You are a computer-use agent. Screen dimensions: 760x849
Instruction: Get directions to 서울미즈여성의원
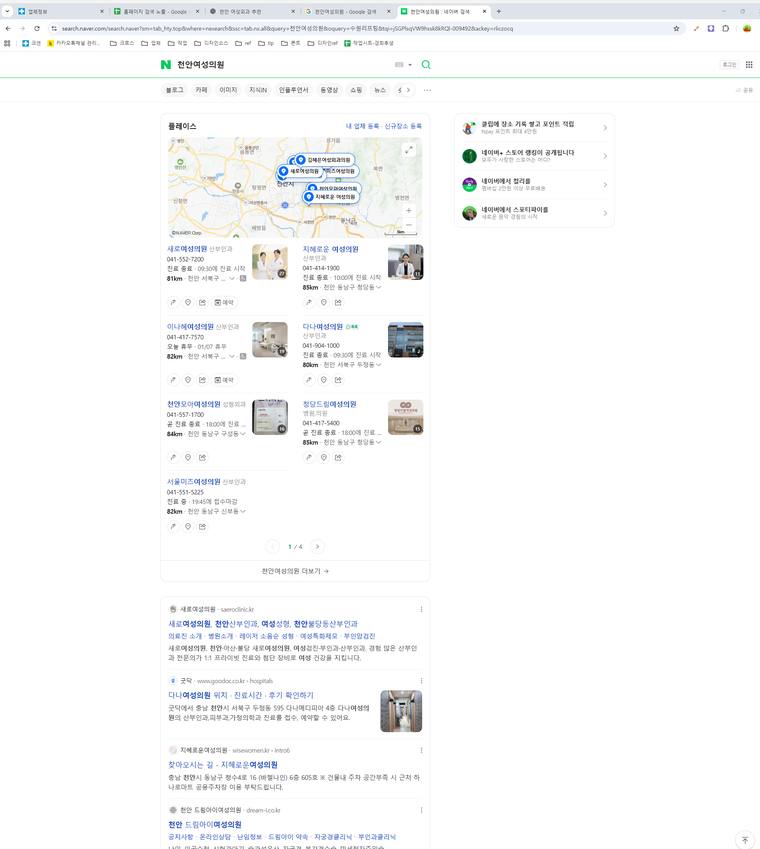[x=173, y=526]
